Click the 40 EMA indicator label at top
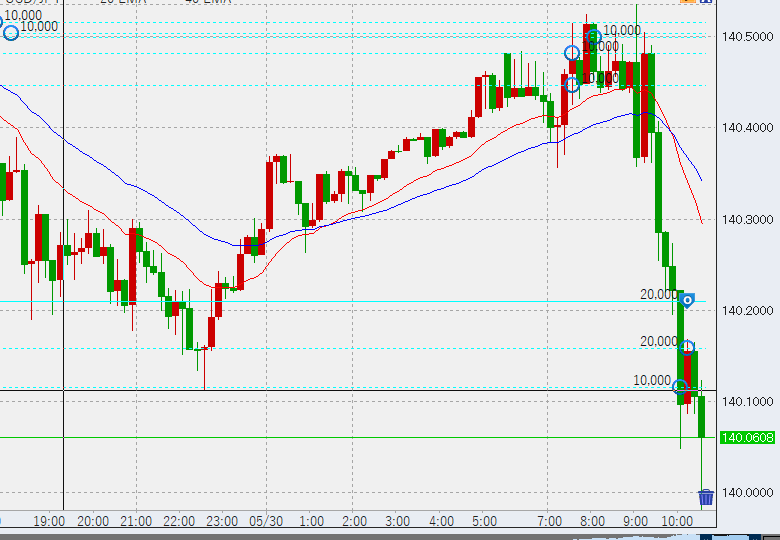 coord(208,3)
